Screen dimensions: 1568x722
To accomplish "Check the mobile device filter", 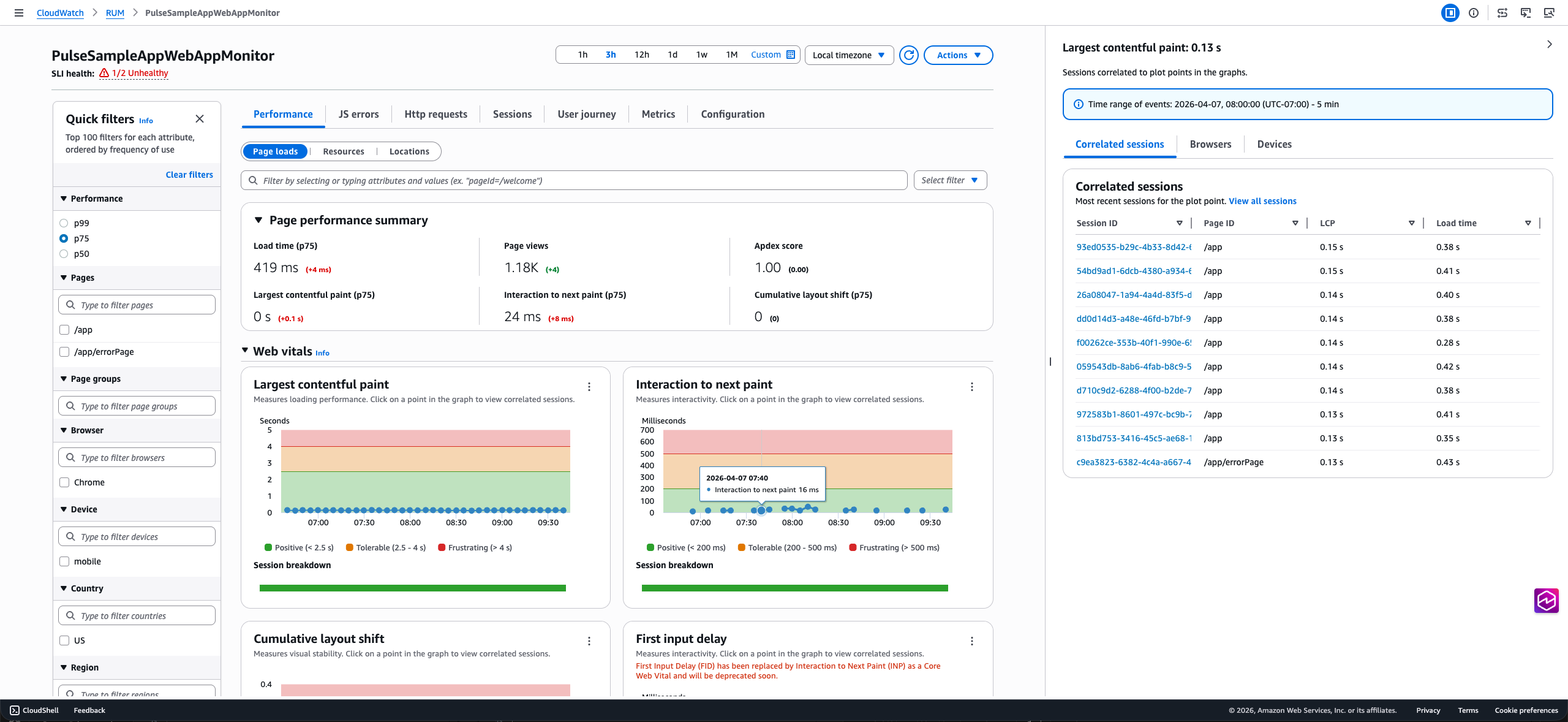I will [64, 561].
